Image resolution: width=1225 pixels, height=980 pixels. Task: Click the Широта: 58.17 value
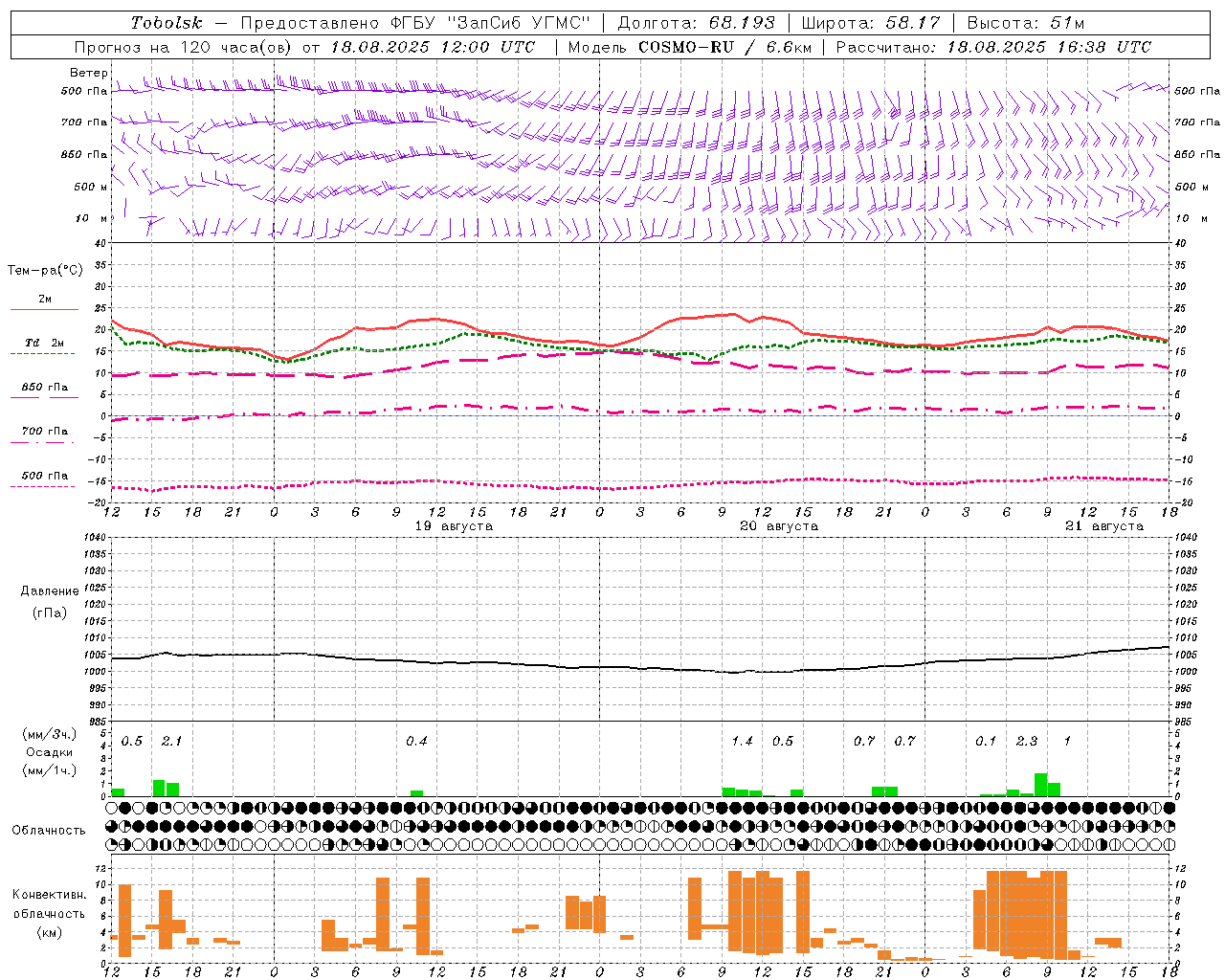pos(871,23)
